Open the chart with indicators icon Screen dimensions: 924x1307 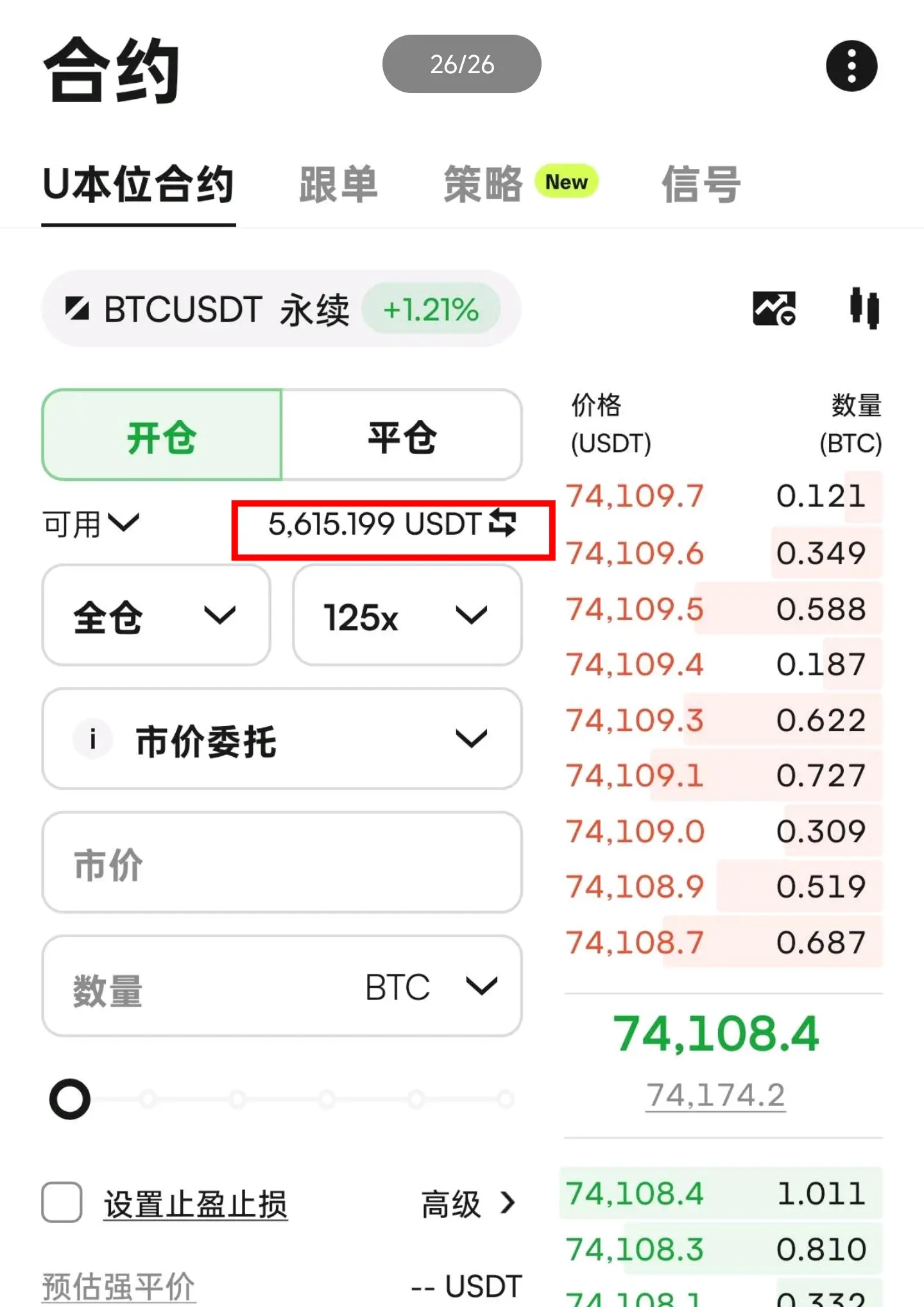coord(774,308)
